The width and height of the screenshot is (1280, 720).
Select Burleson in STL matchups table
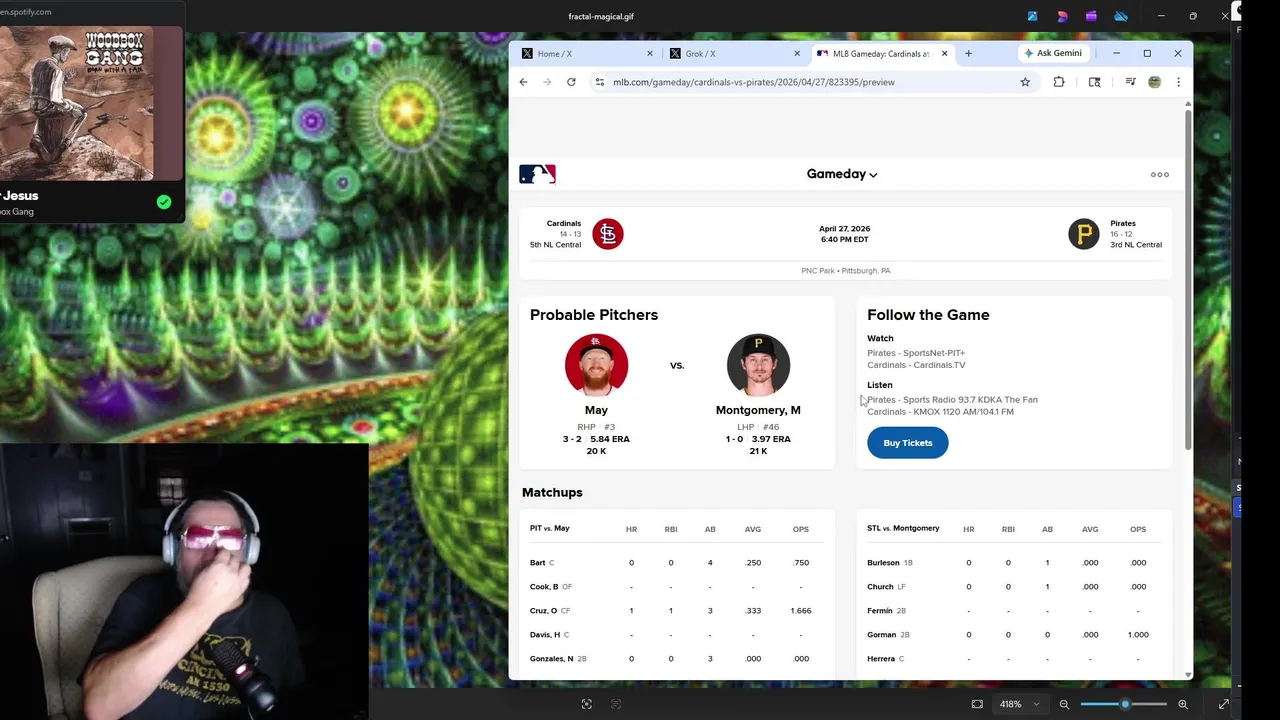click(883, 563)
